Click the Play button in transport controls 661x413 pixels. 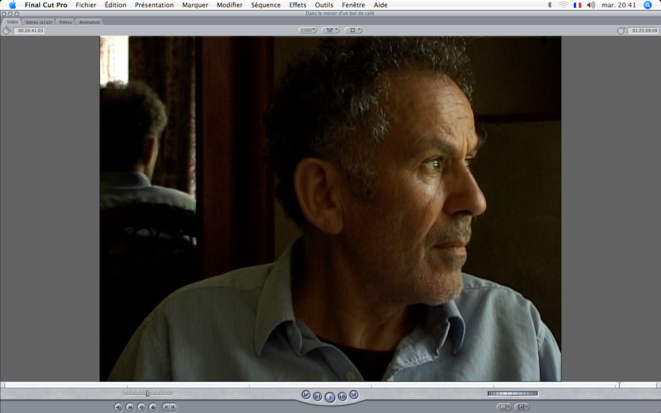(330, 397)
